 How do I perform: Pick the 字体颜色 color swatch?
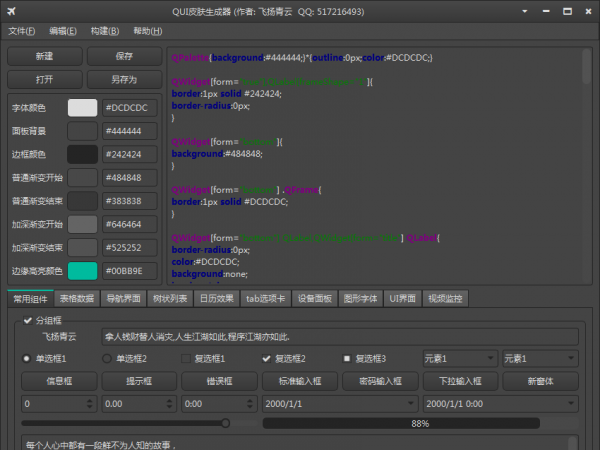[x=82, y=107]
